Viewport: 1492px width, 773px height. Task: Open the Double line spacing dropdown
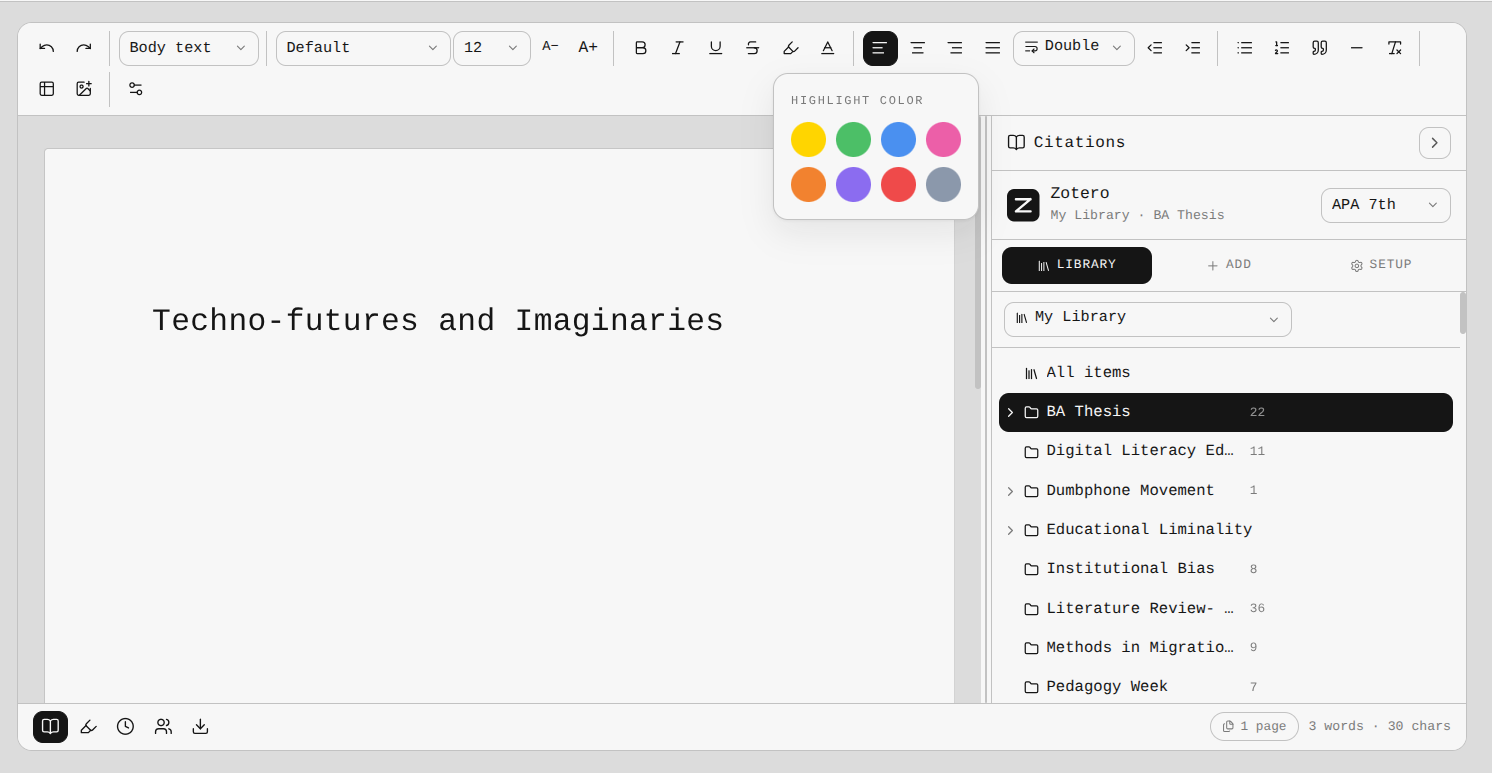click(1074, 48)
